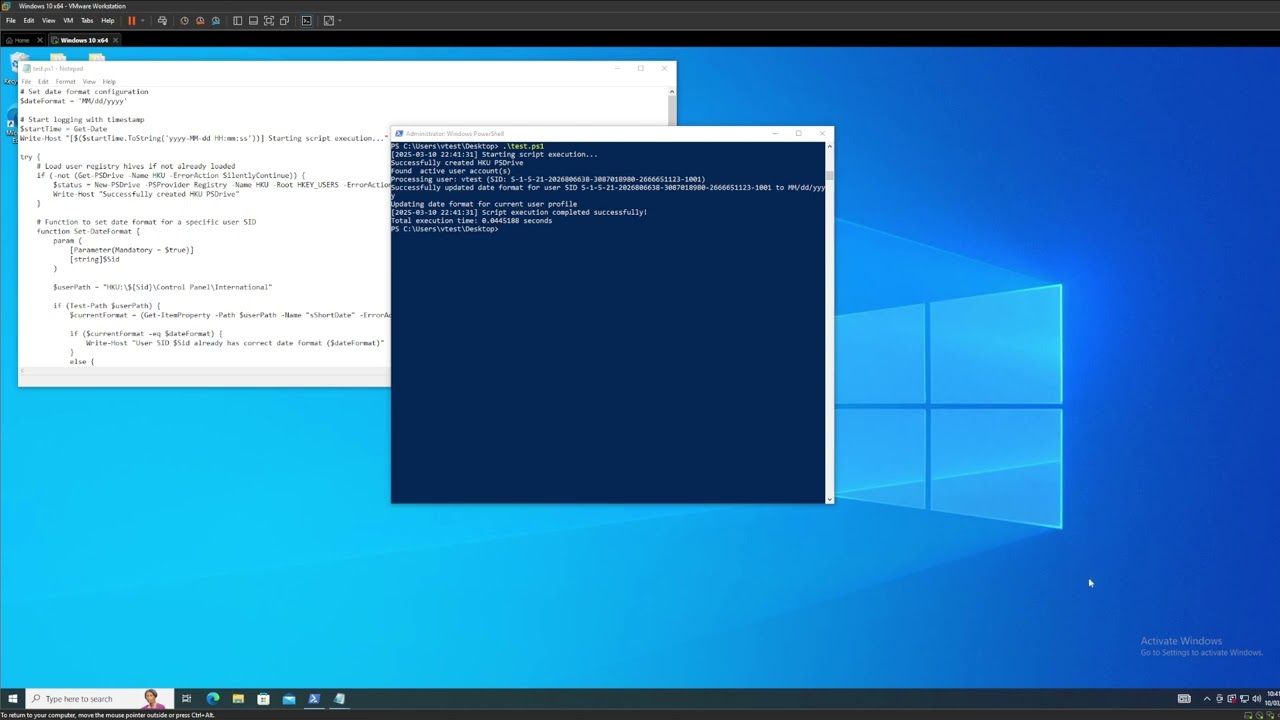Click the VMware full screen mode icon

(x=269, y=20)
